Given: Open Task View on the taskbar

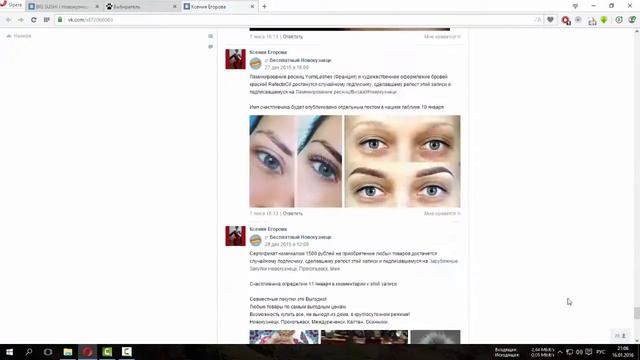Looking at the screenshot, I should pyautogui.click(x=48, y=352).
